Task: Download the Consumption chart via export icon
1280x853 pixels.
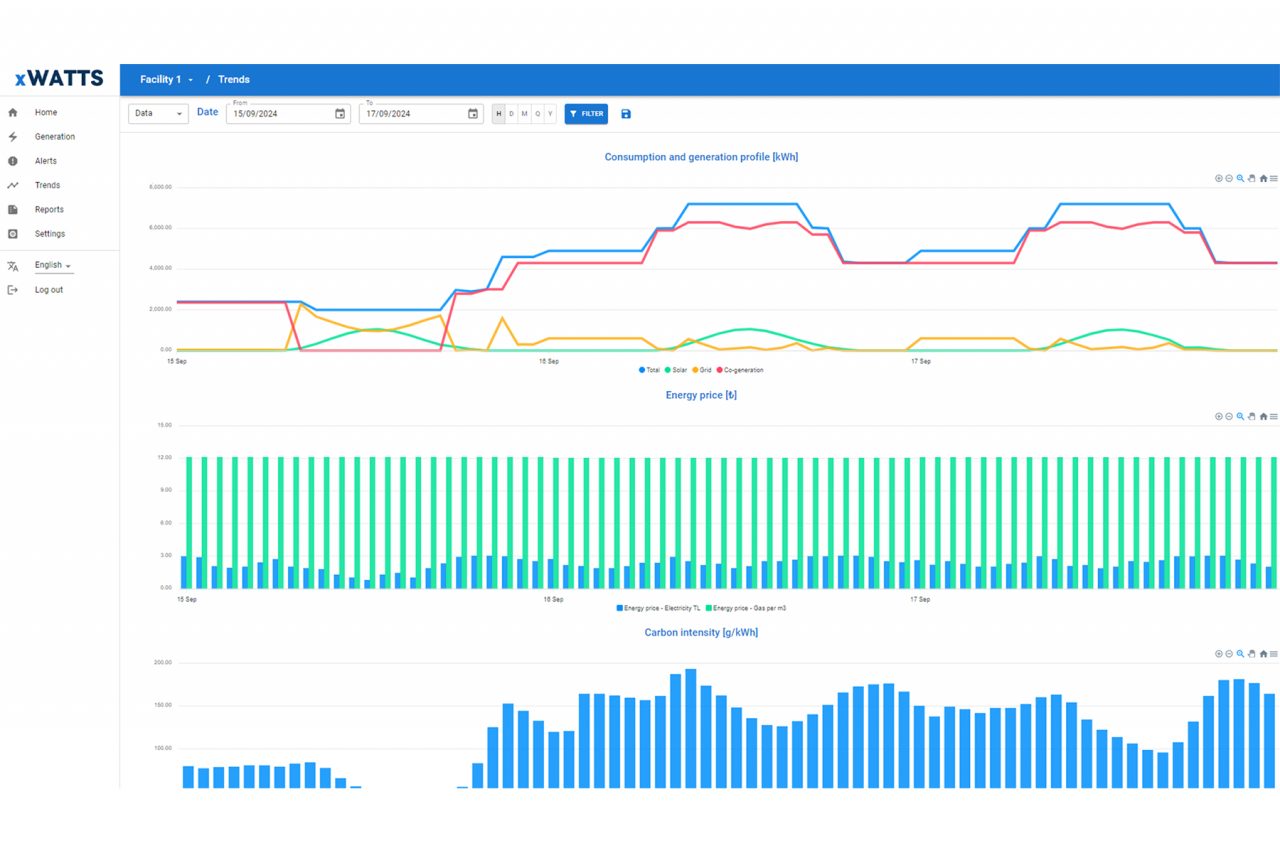Action: point(1251,178)
